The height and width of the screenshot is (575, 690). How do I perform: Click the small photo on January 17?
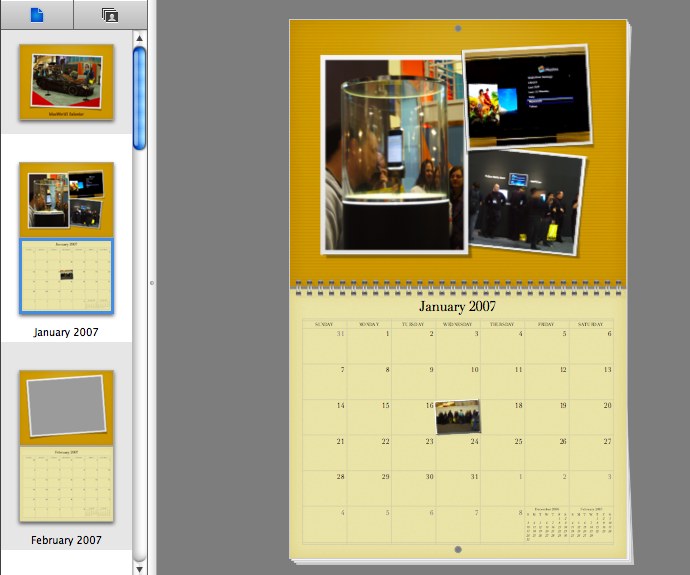point(458,417)
